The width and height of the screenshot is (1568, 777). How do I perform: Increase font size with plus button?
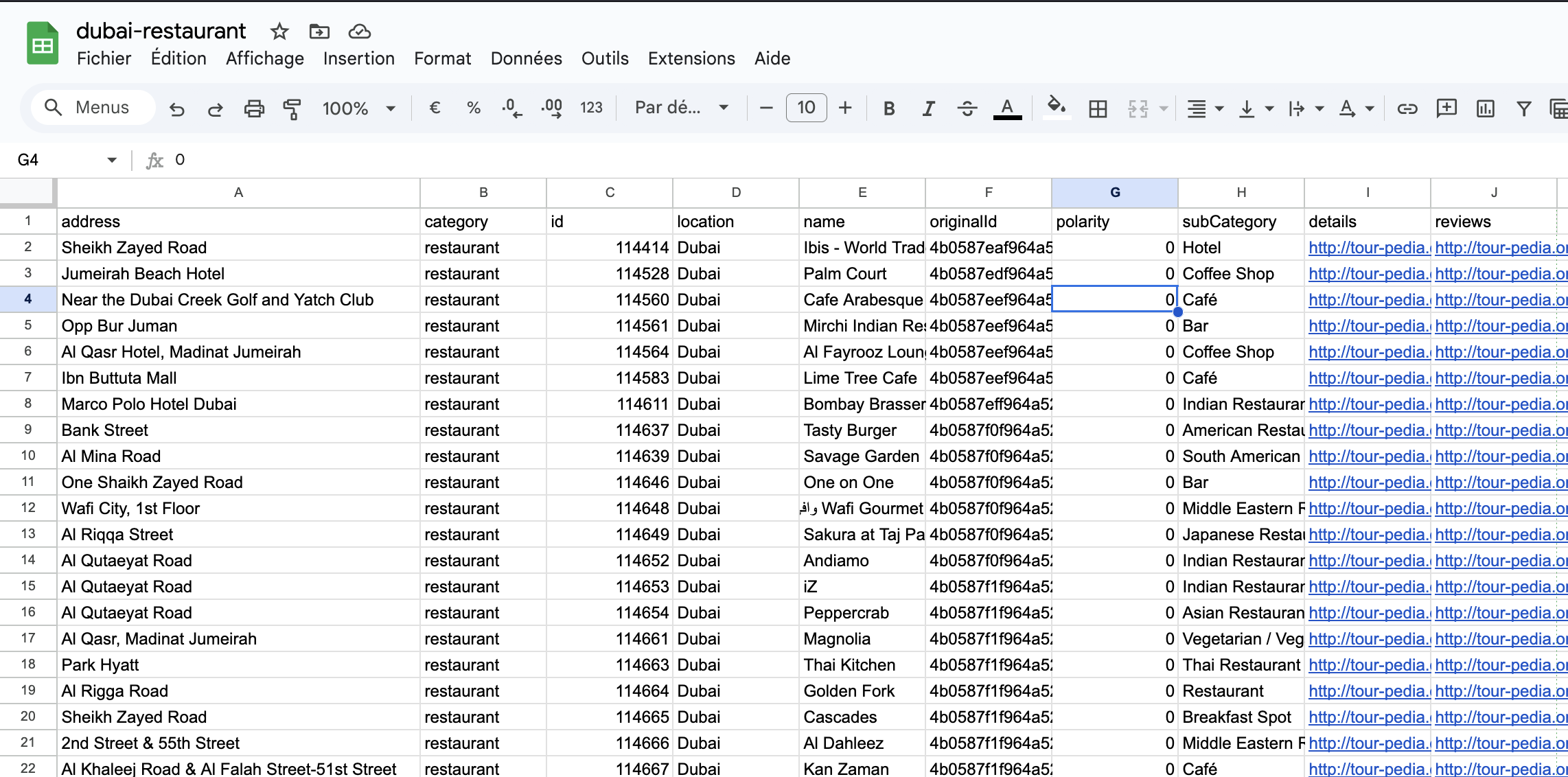click(x=845, y=108)
